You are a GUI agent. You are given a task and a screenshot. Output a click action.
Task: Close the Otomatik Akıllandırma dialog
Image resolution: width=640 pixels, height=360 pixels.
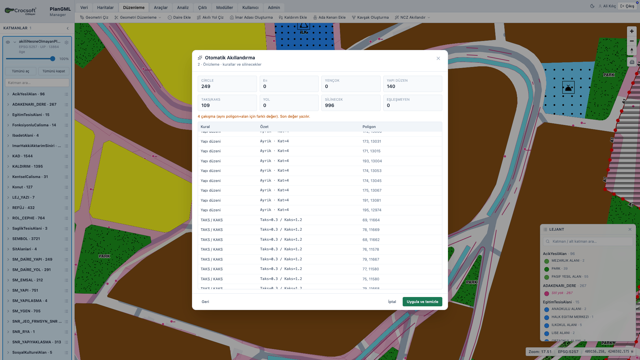point(438,58)
